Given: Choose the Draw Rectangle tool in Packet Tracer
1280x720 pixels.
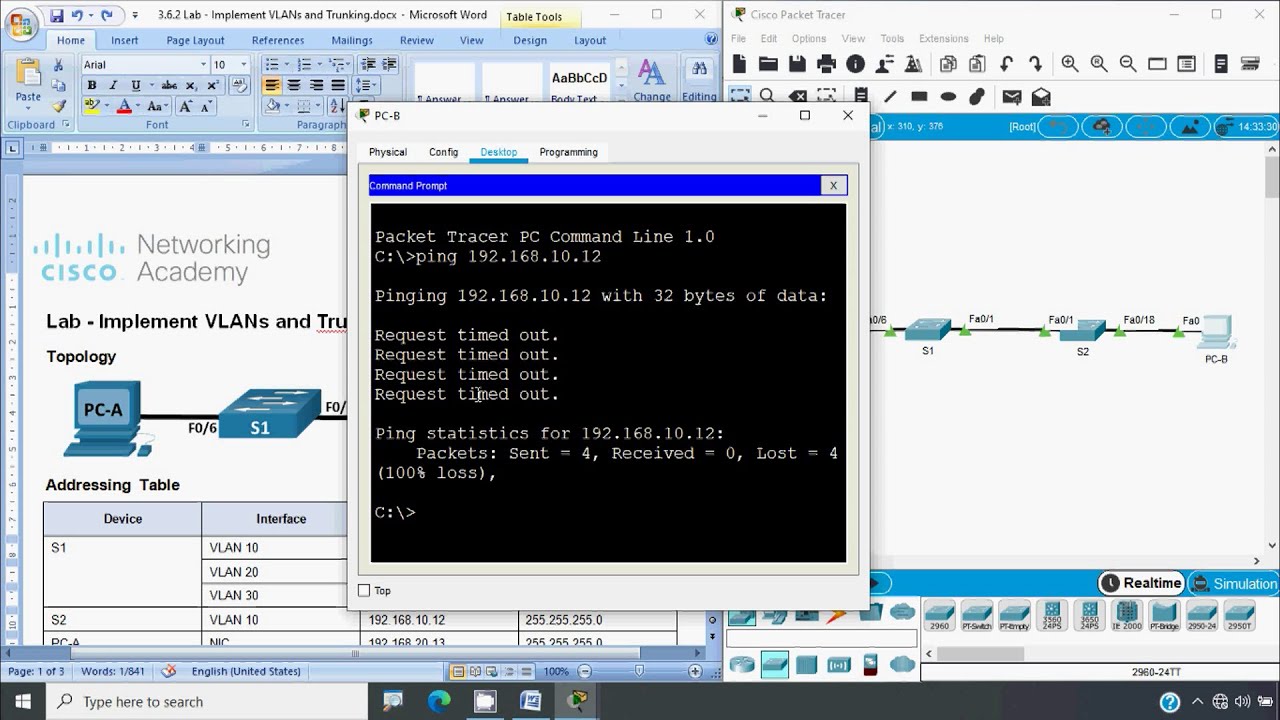Looking at the screenshot, I should pos(919,97).
